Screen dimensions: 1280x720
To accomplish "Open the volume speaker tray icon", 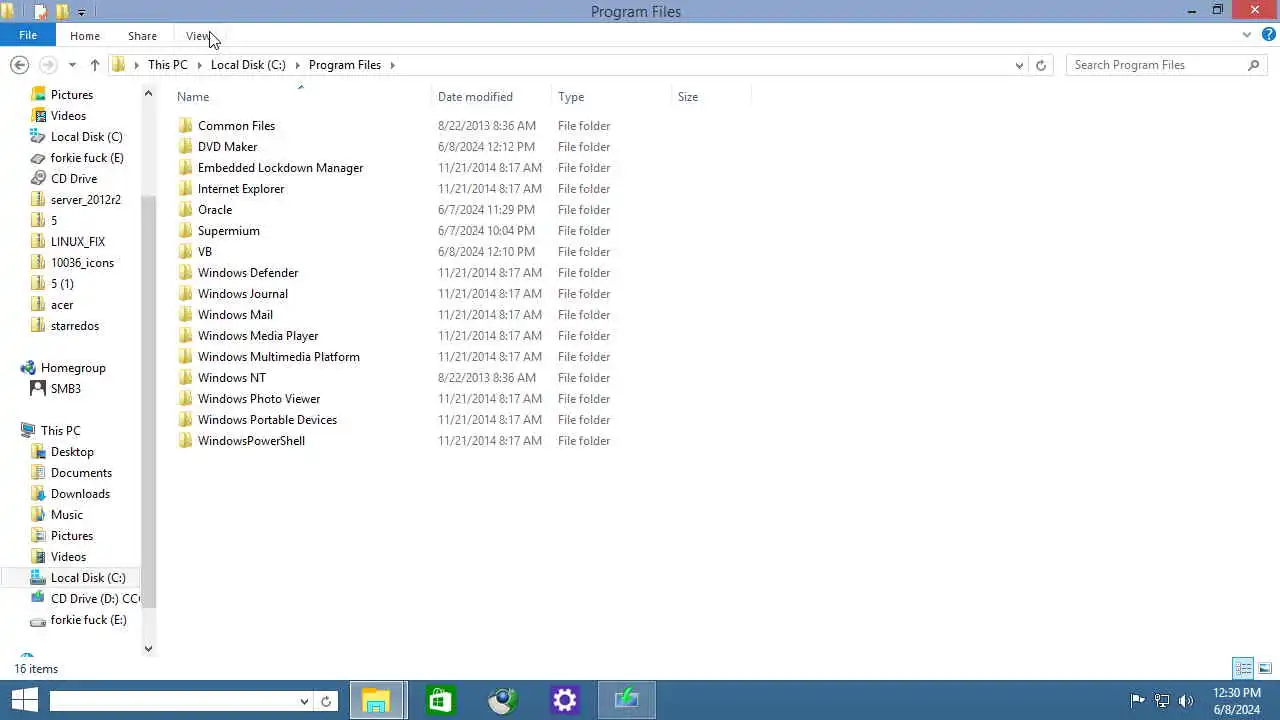I will (x=1186, y=701).
